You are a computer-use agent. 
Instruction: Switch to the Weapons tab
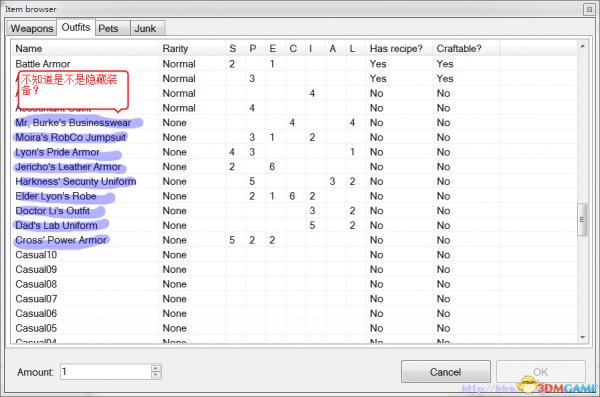(x=32, y=28)
